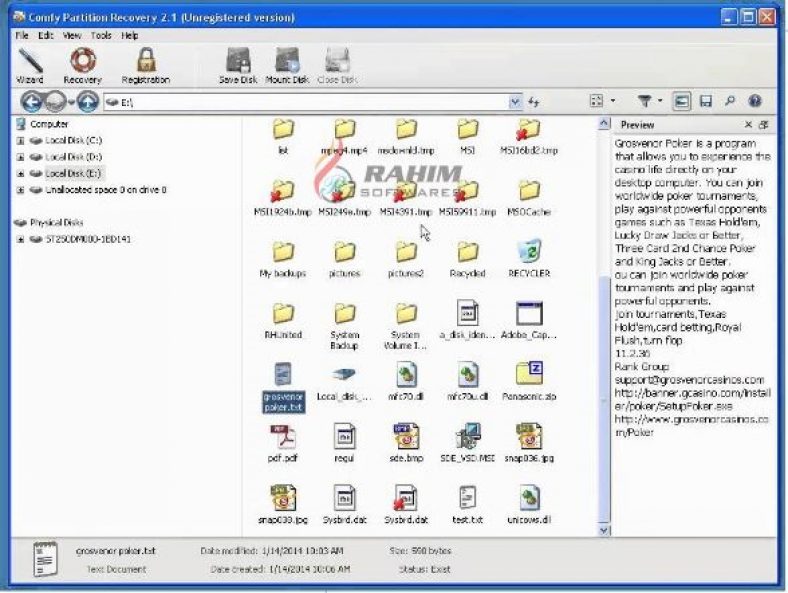The image size is (788, 593).
Task: Open the File menu
Action: pyautogui.click(x=22, y=35)
